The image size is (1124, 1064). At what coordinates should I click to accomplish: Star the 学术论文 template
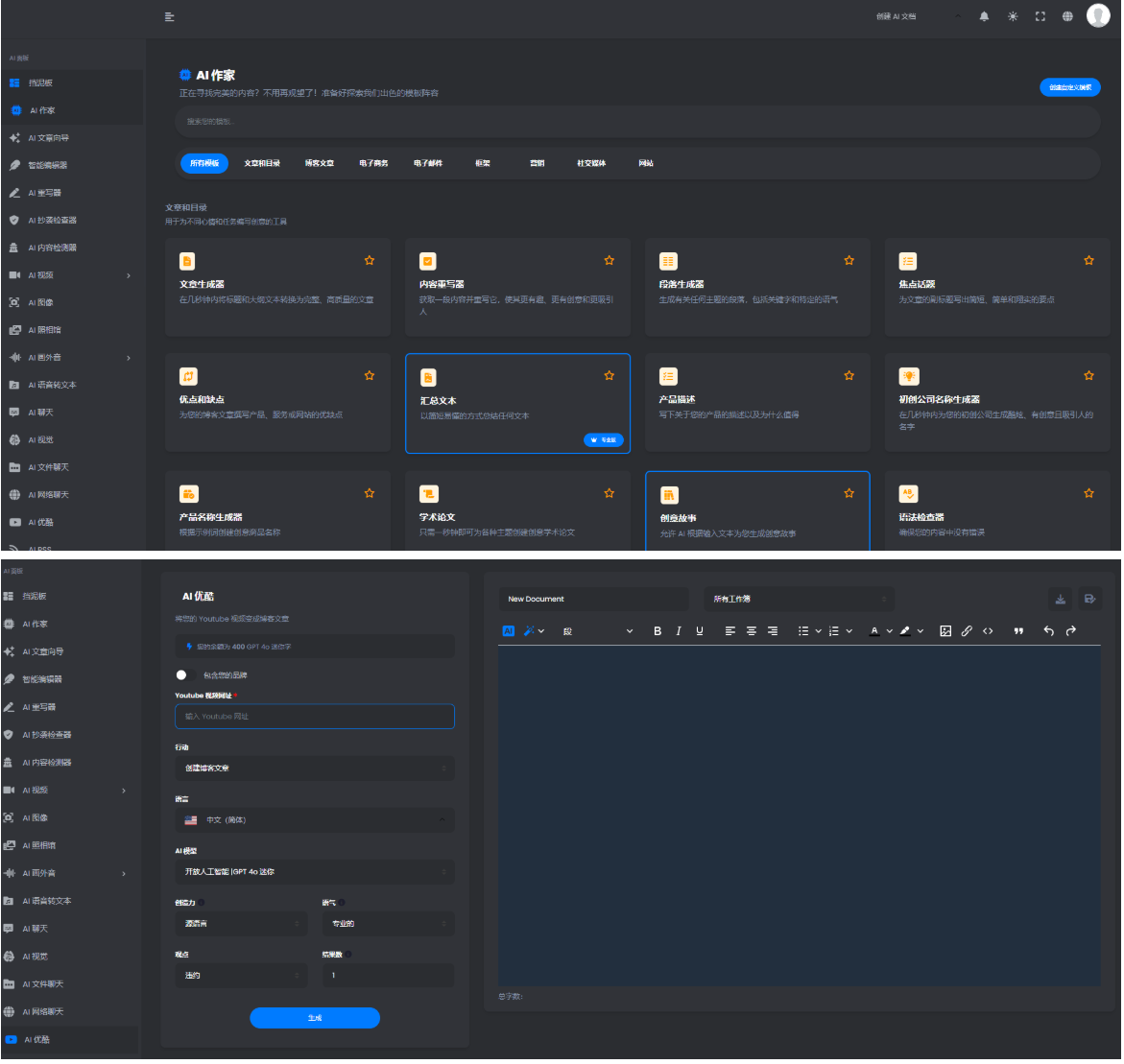[609, 494]
